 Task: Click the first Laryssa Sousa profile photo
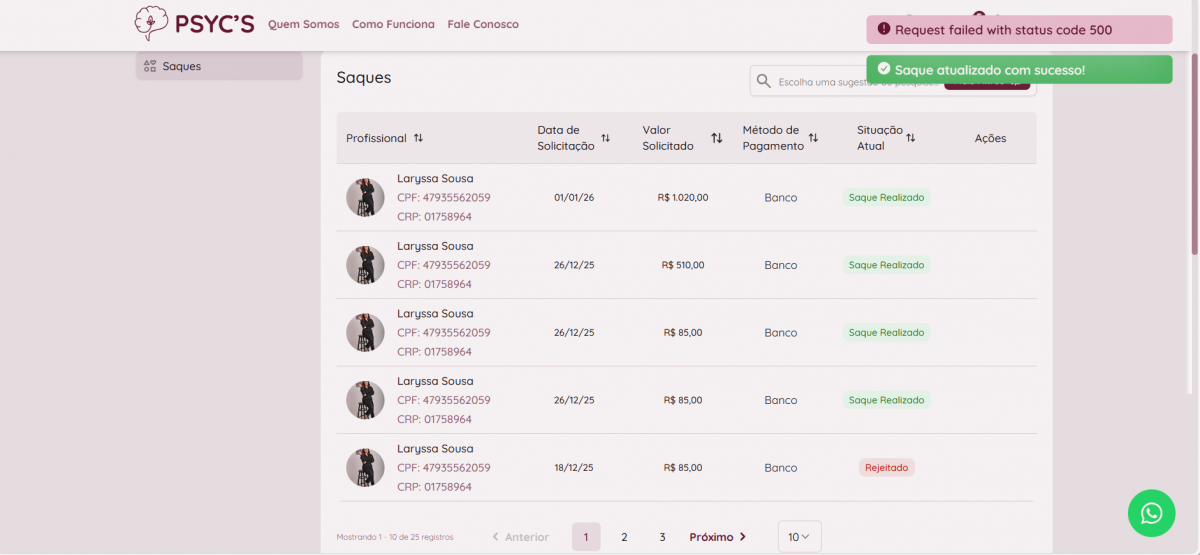coord(365,198)
